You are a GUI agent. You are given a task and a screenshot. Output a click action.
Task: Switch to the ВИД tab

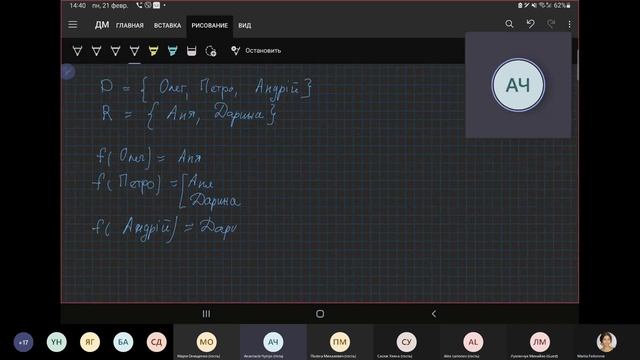click(244, 25)
